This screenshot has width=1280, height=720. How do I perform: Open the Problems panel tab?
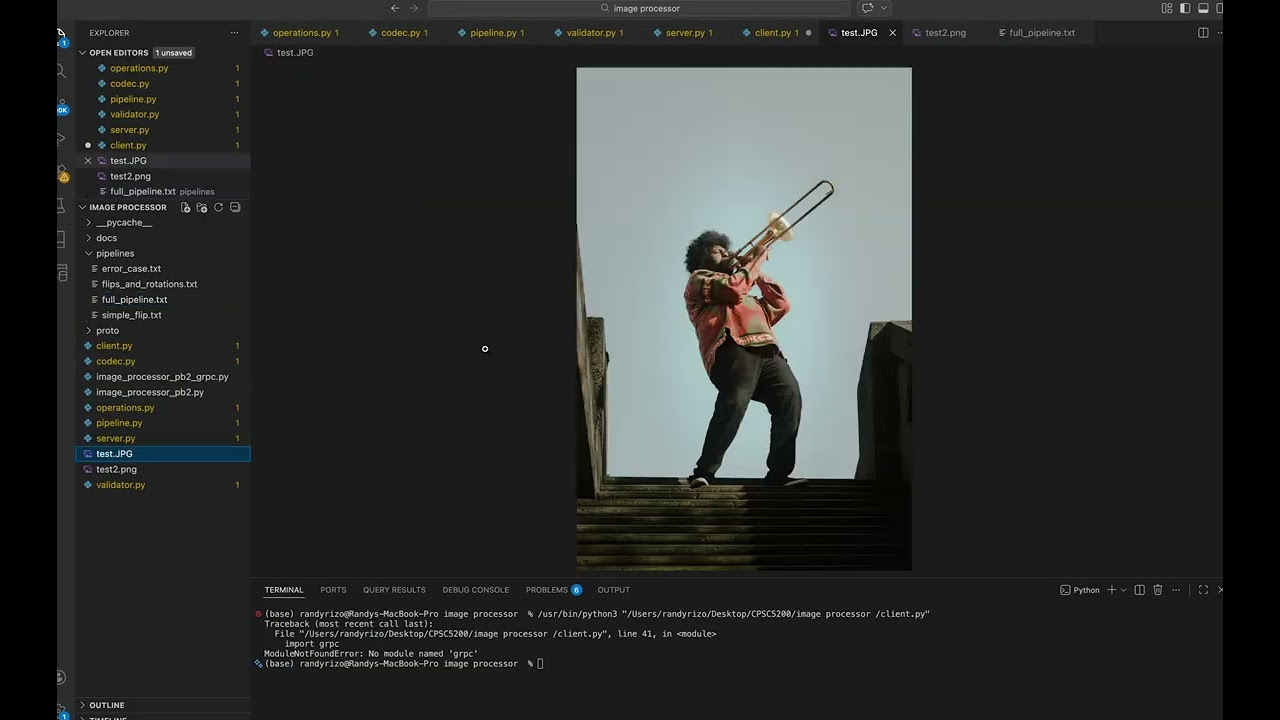point(553,590)
